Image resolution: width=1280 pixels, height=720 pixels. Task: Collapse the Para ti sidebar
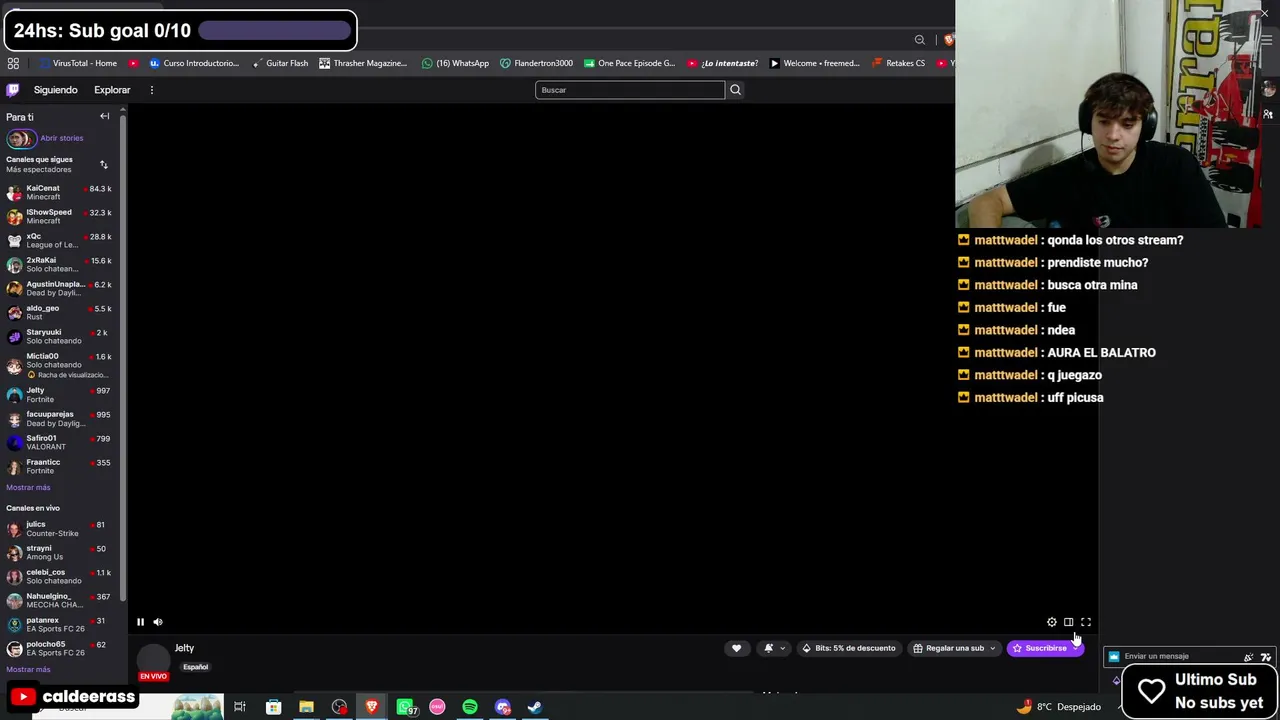click(x=104, y=117)
